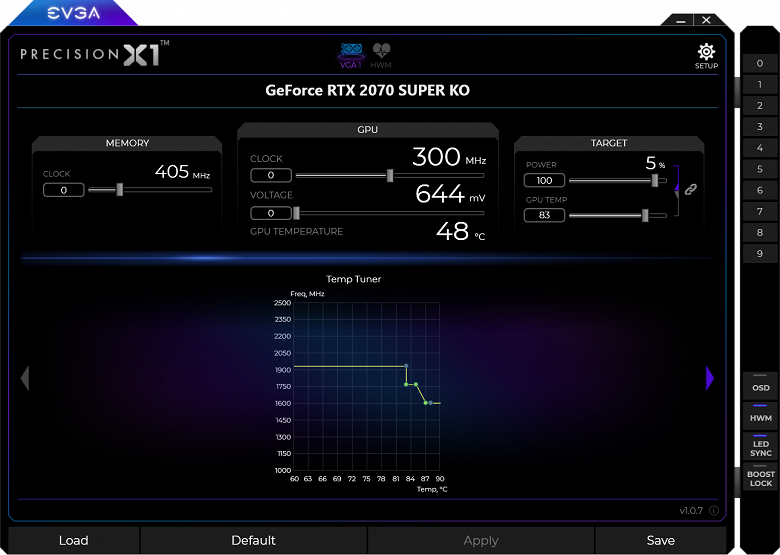
Task: Toggle BOOST LOCK
Action: pyautogui.click(x=760, y=477)
